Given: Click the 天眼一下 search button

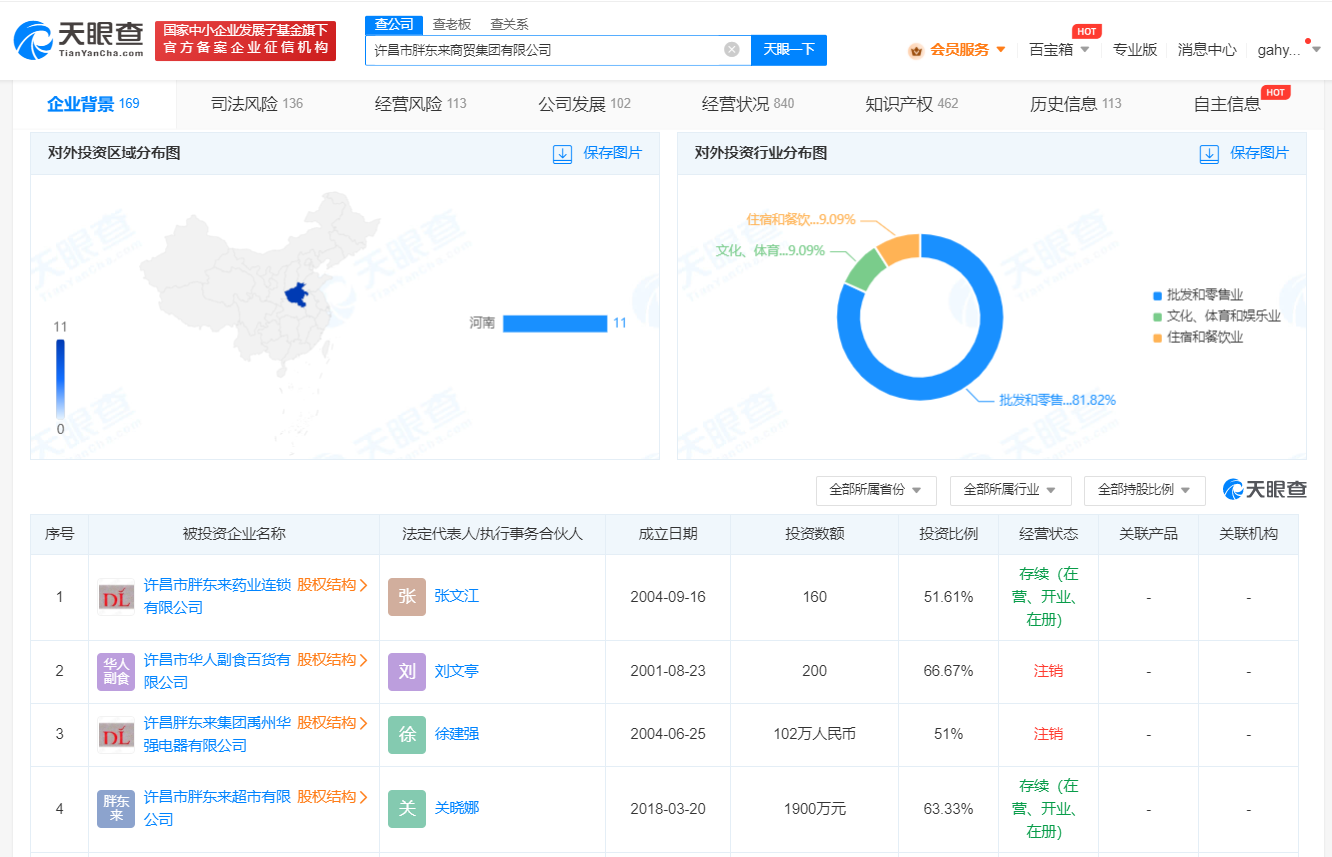Looking at the screenshot, I should [789, 49].
